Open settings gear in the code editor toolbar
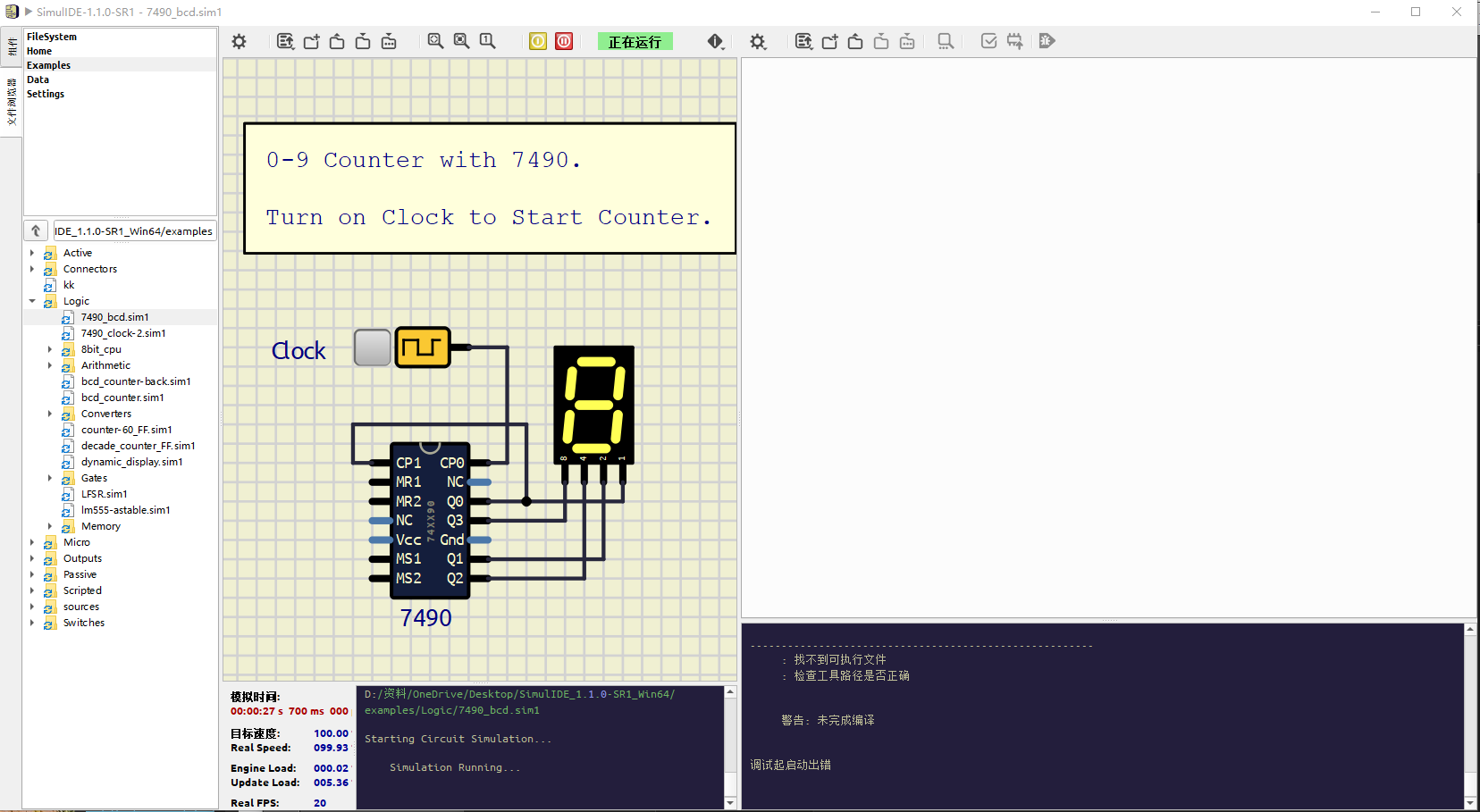The image size is (1480, 812). coord(758,42)
